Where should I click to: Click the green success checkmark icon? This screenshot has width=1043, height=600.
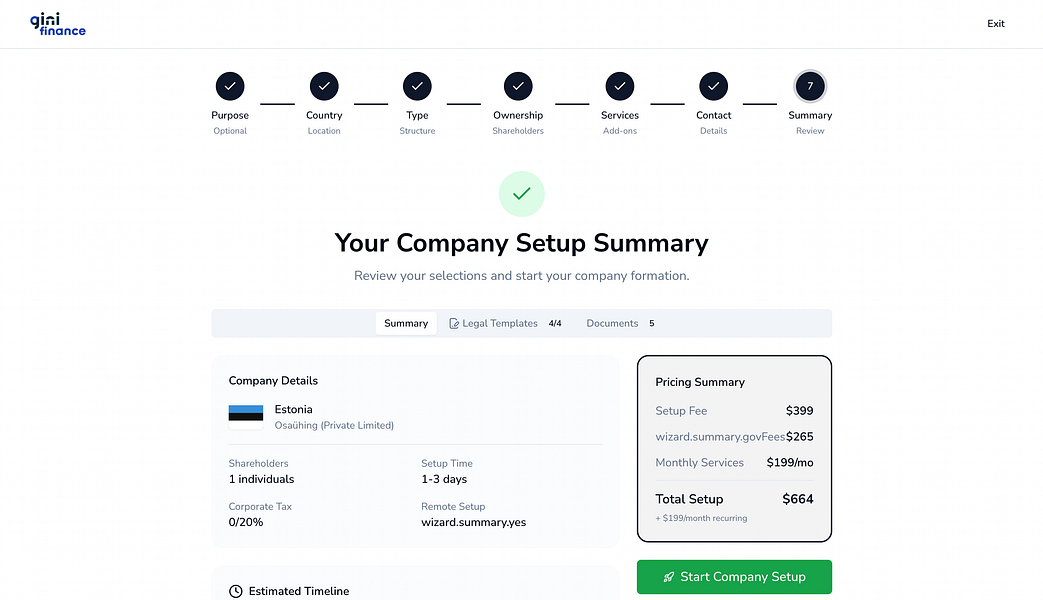point(521,194)
